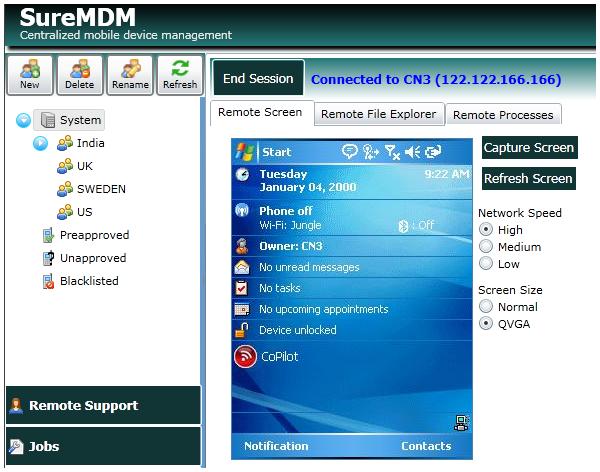
Task: Expand the India group arrow
Action: [x=40, y=143]
